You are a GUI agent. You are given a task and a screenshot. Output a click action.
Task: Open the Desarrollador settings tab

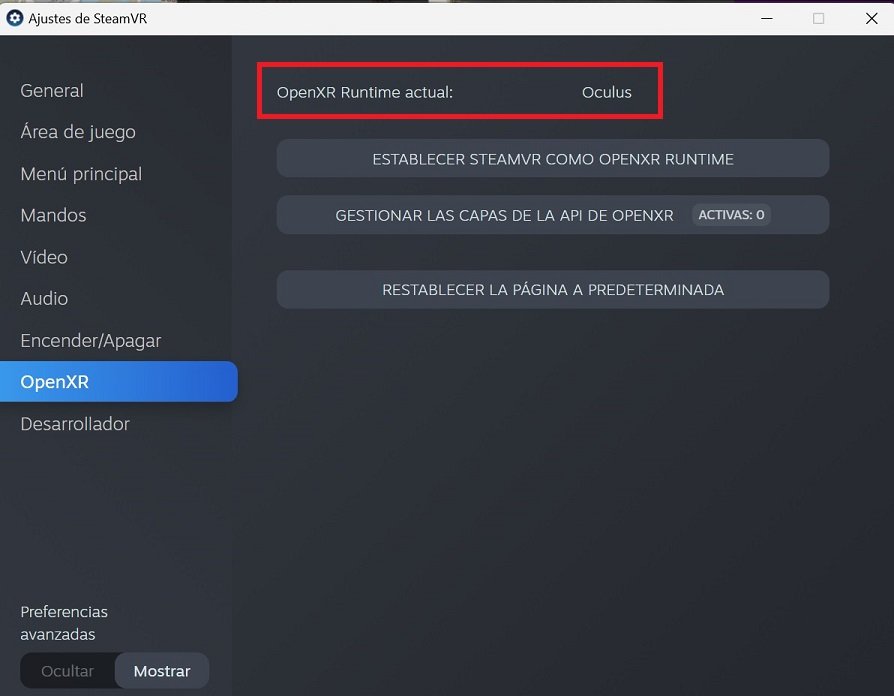tap(75, 424)
